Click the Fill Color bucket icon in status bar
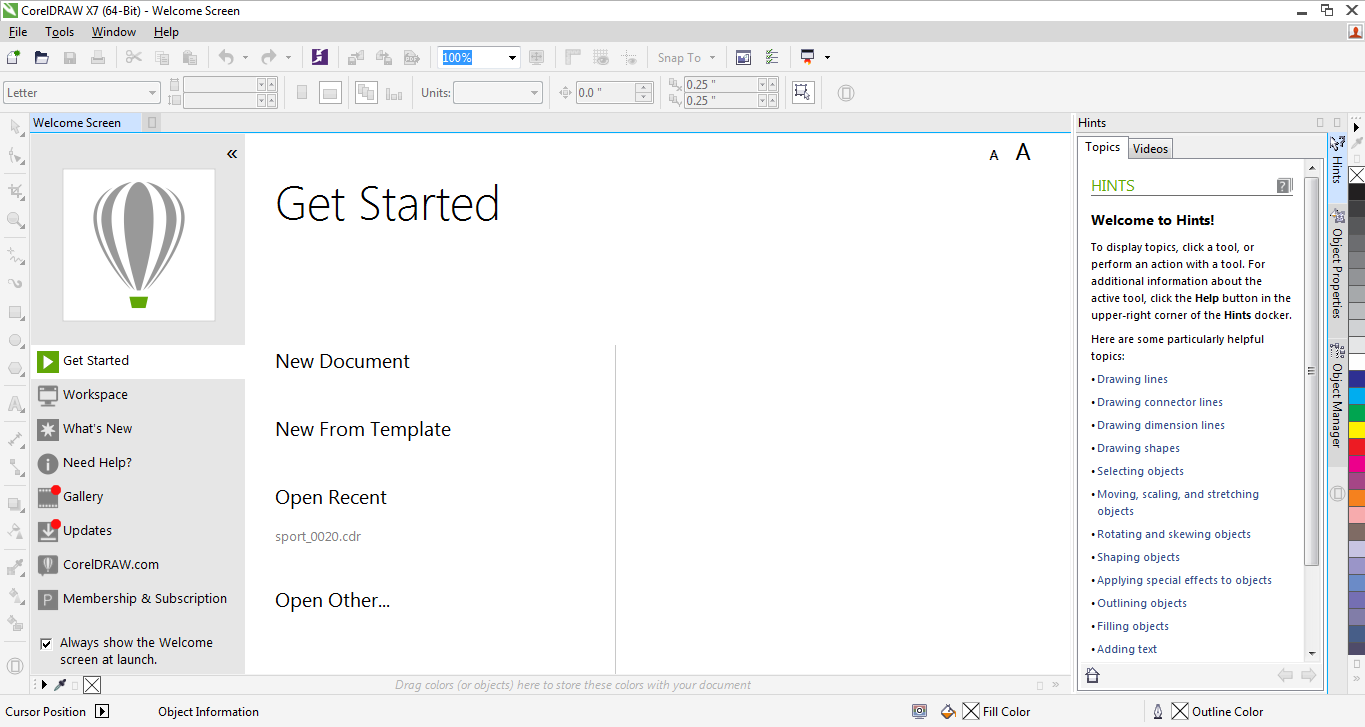Image resolution: width=1365 pixels, height=727 pixels. (948, 712)
